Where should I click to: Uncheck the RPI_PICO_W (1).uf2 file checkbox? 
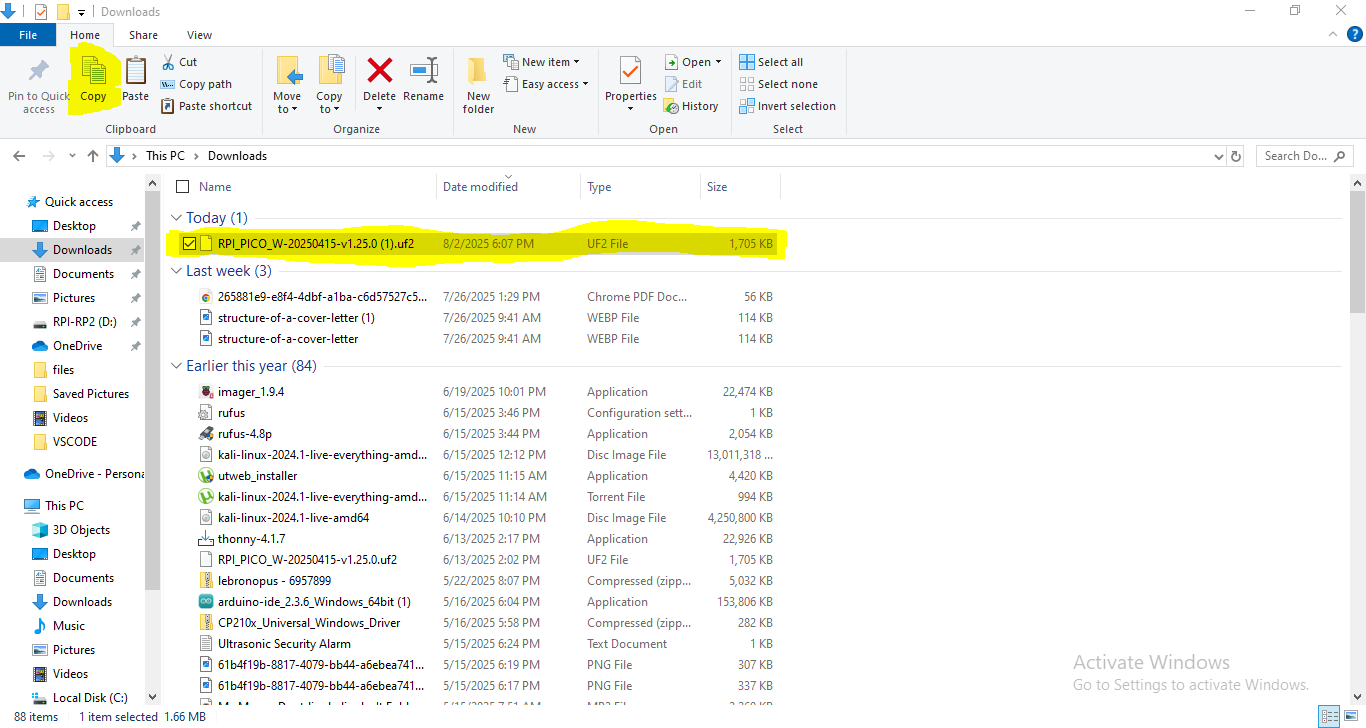(x=189, y=243)
